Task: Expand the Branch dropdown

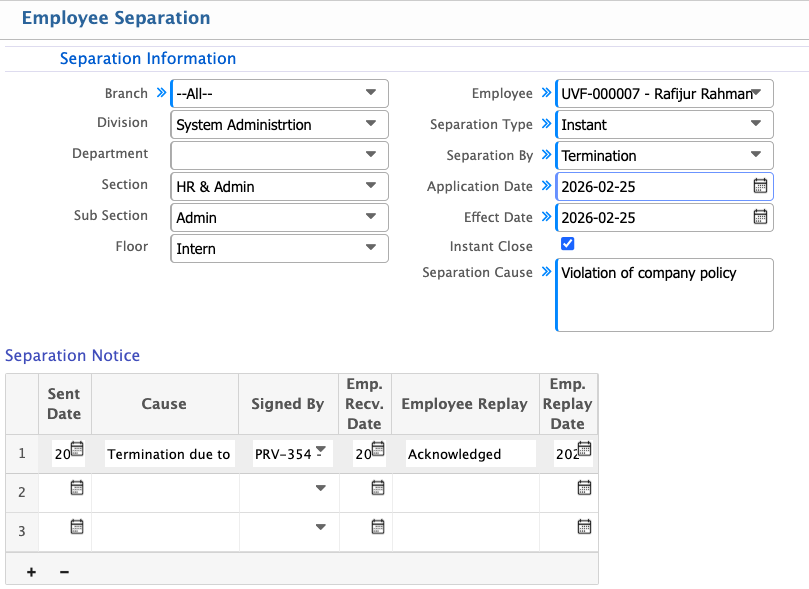Action: tap(370, 93)
